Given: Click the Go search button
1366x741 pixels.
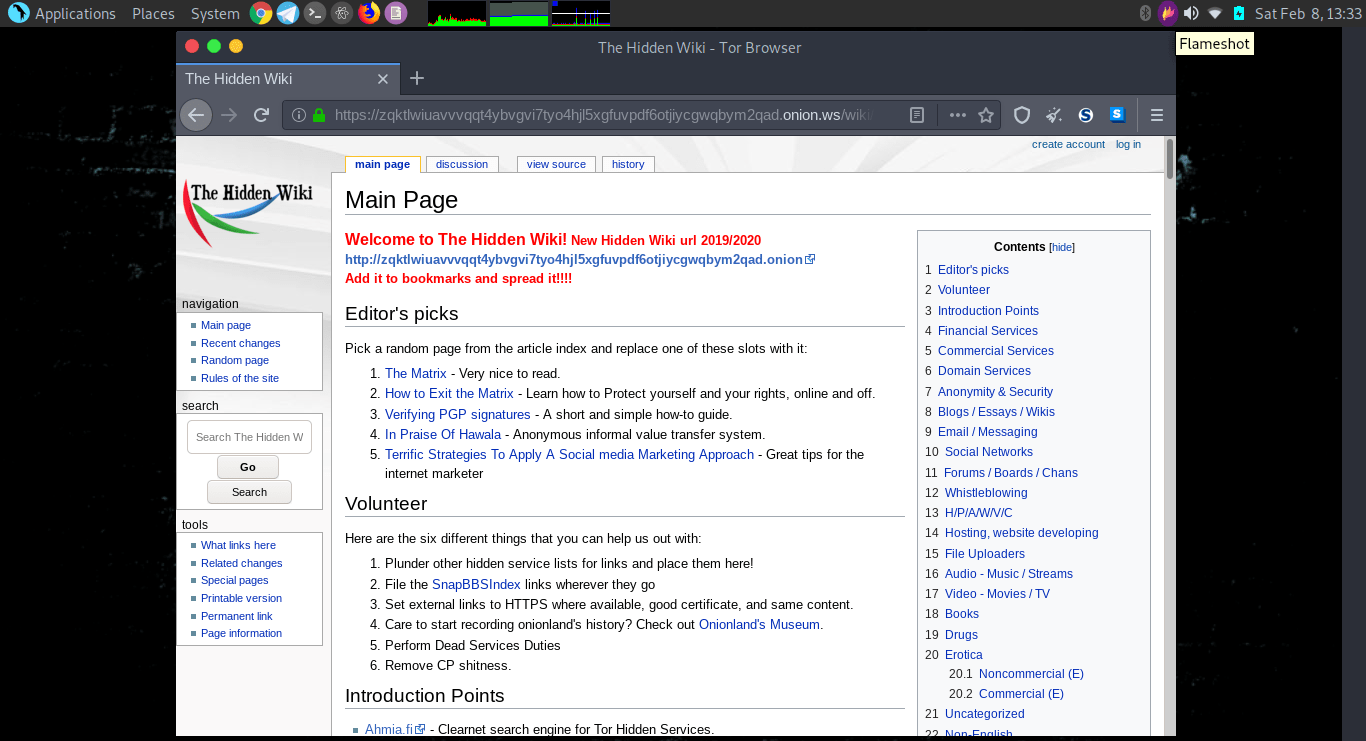Looking at the screenshot, I should tap(248, 467).
